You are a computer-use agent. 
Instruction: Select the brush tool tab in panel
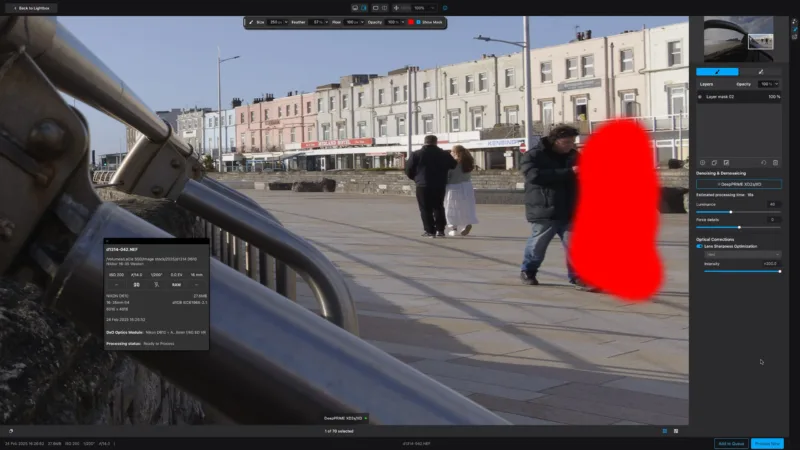pos(717,72)
